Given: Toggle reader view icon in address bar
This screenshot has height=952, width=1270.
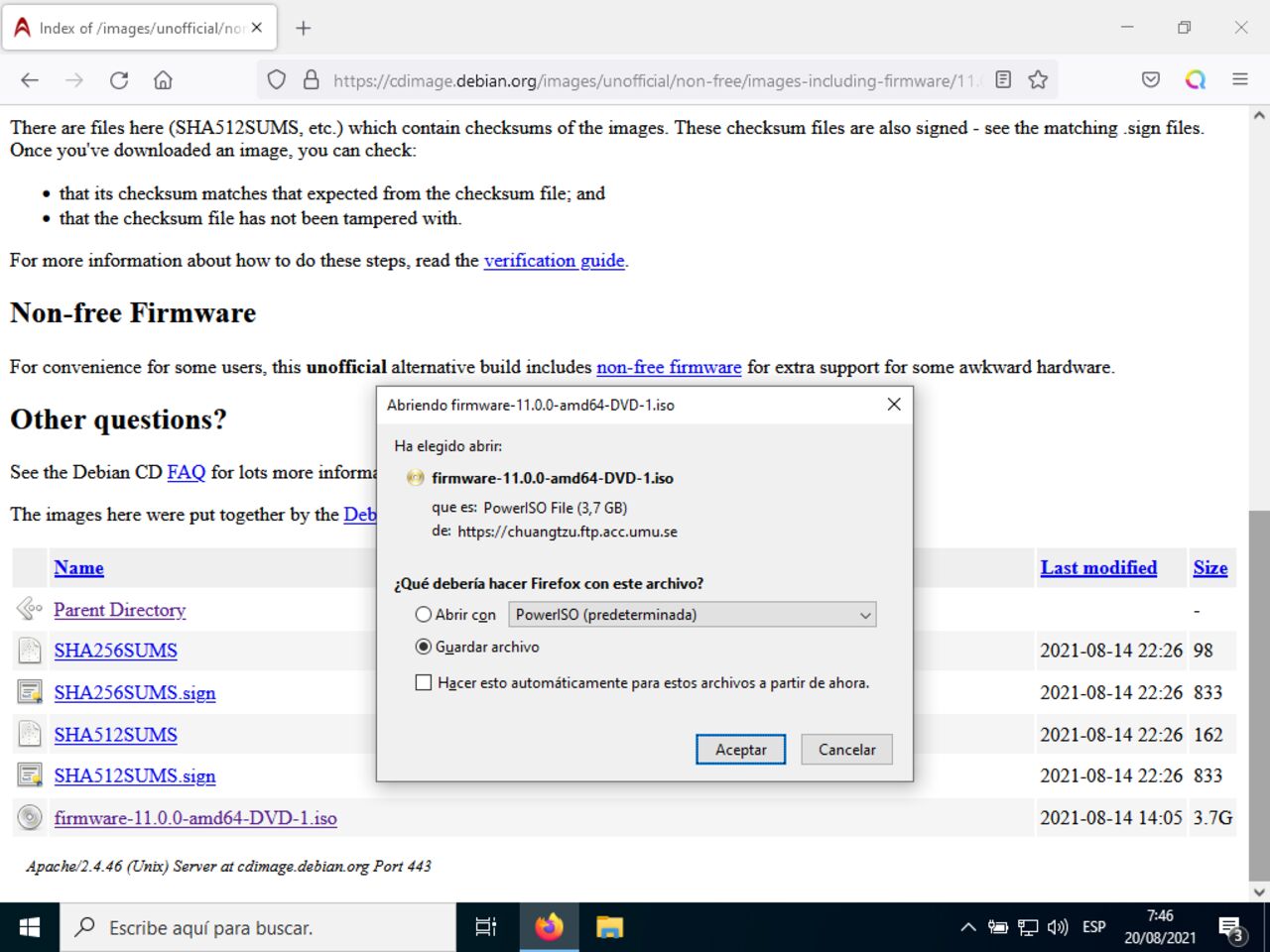Looking at the screenshot, I should [1003, 79].
